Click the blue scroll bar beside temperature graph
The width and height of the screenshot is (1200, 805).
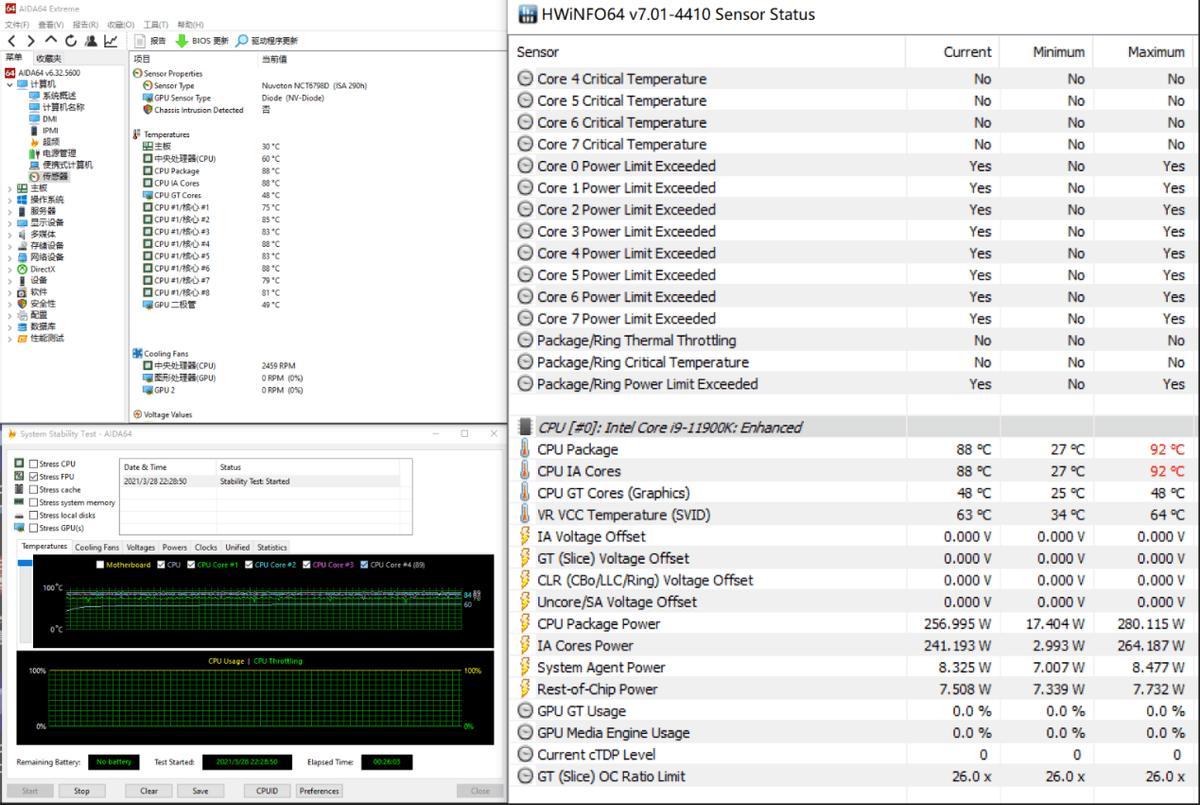click(x=25, y=563)
